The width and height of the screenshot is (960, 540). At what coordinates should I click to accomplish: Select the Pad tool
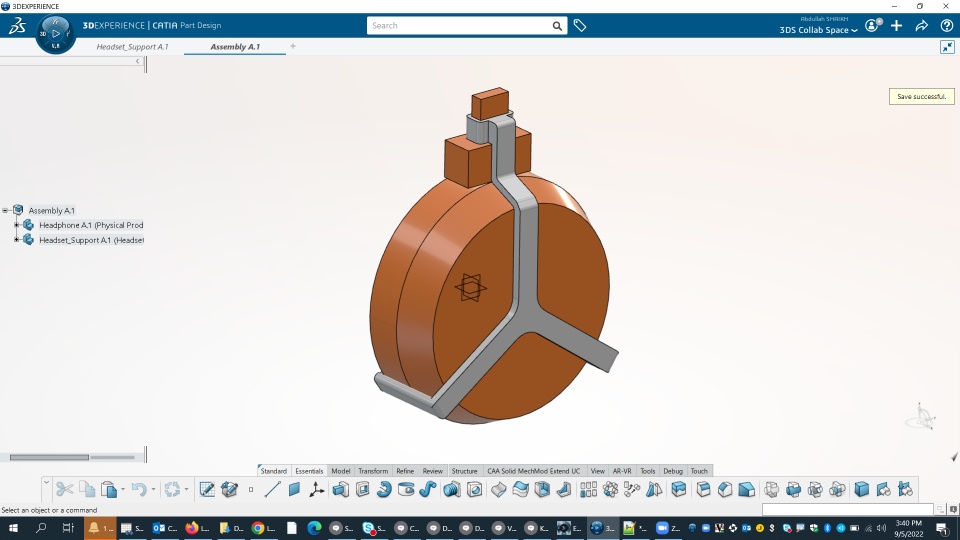[x=340, y=489]
